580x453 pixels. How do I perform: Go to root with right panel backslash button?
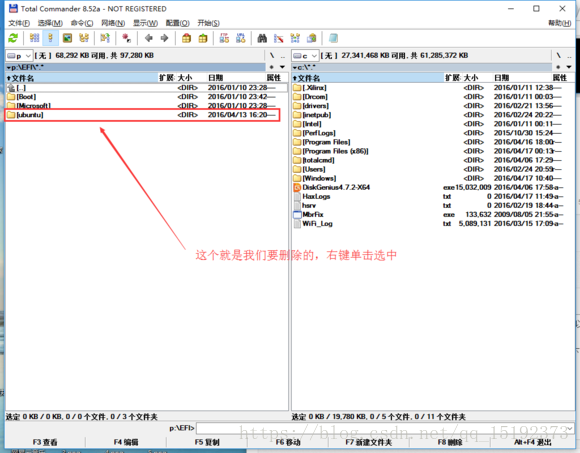click(x=559, y=56)
